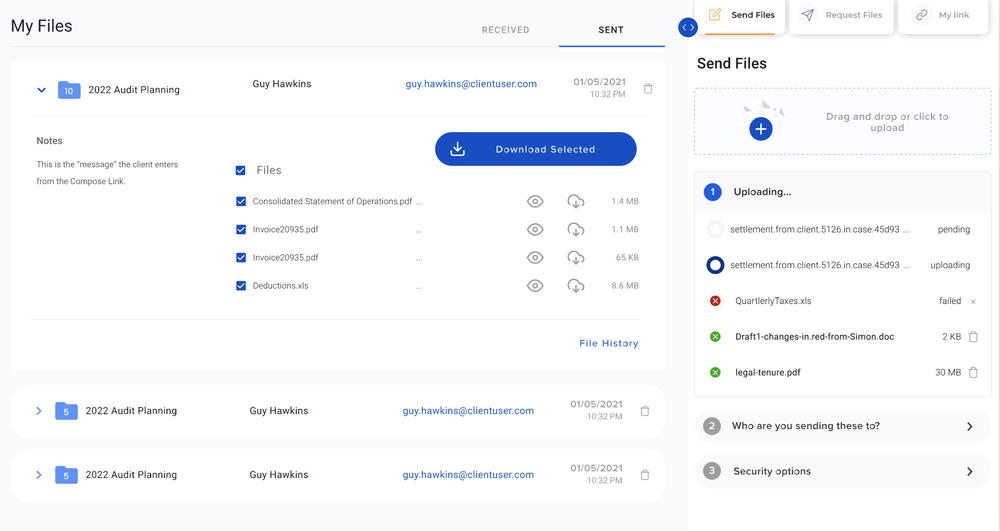Open the Request Files tab
This screenshot has width=1000, height=531.
[x=844, y=16]
